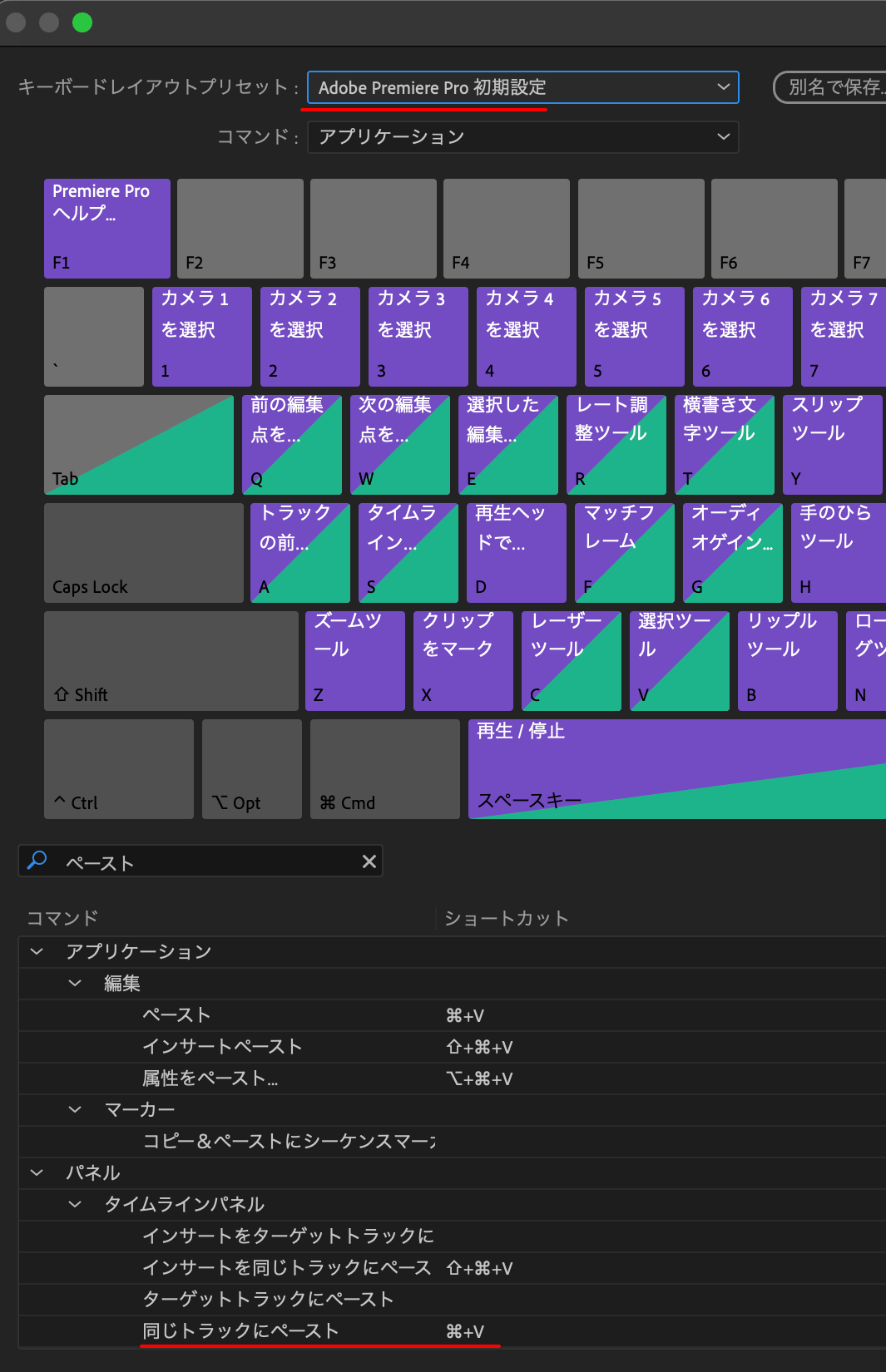Click the 別名で保存 button
Screen dimensions: 886x1372
pyautogui.click(x=830, y=87)
